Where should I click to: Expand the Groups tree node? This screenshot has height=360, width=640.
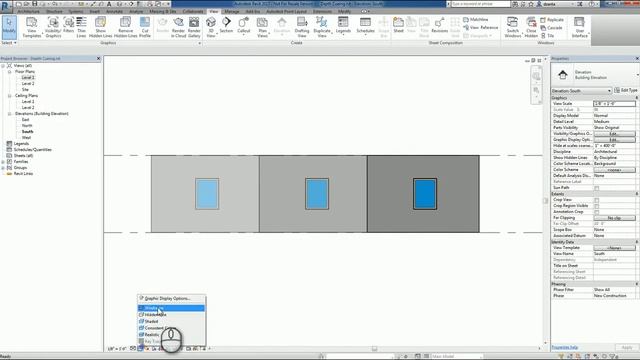(3, 168)
